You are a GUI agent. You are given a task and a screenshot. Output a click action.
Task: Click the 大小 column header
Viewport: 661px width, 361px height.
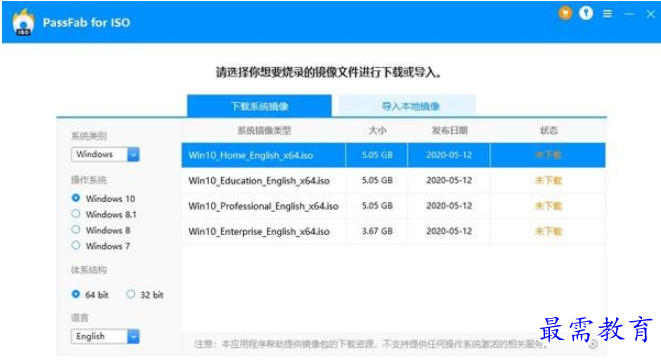click(377, 130)
